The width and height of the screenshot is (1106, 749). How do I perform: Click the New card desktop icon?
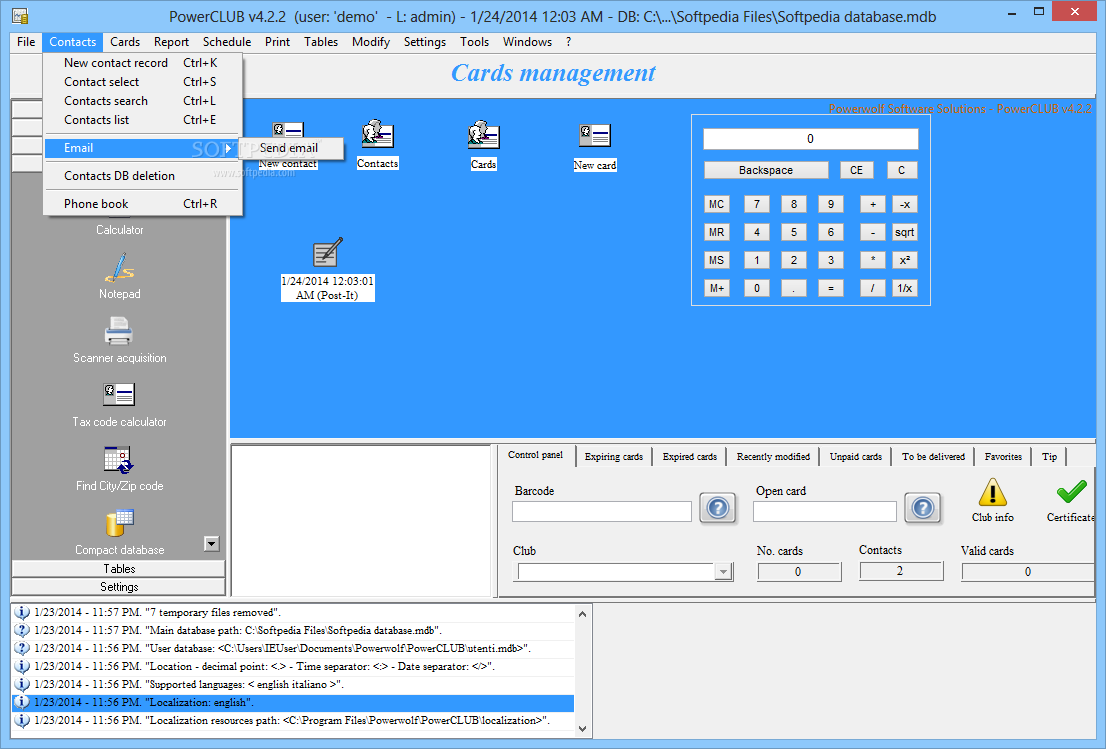[x=595, y=135]
